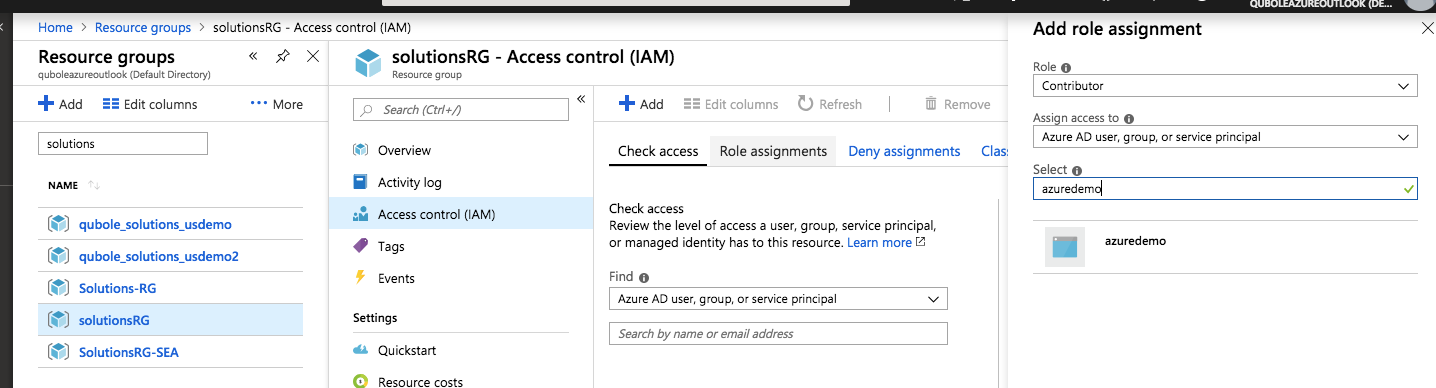The height and width of the screenshot is (388, 1436).
Task: Pin the Resource groups blade
Action: tap(283, 56)
